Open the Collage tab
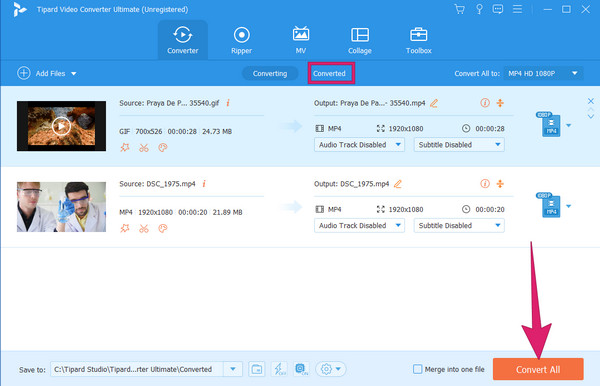Screen dimensions: 600x386 [360, 40]
